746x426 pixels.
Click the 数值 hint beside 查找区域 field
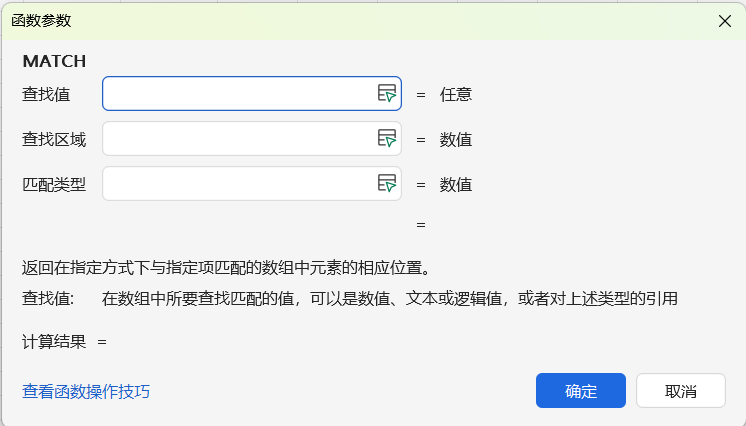[456, 139]
